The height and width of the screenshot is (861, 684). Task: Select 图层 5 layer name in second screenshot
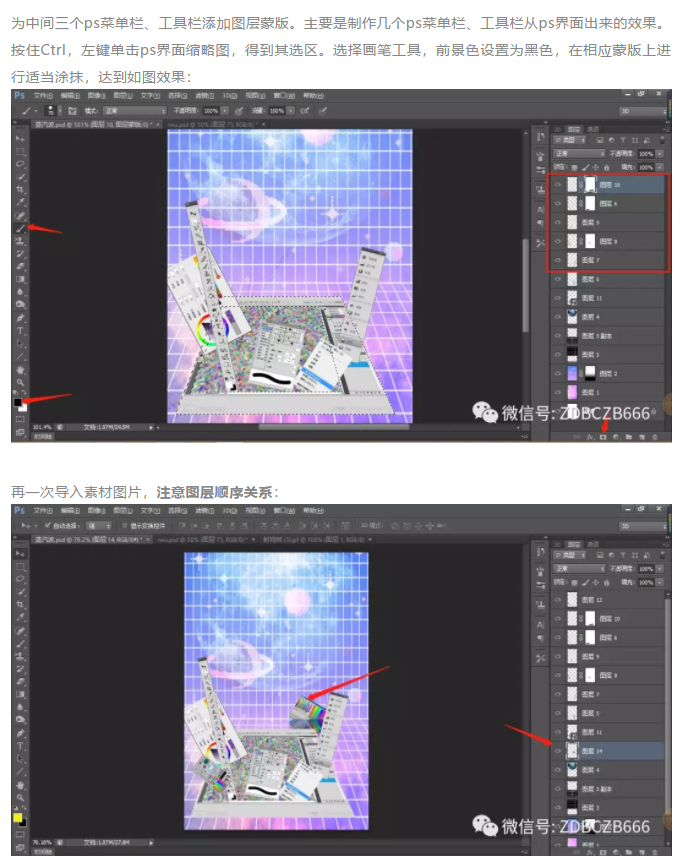point(591,713)
